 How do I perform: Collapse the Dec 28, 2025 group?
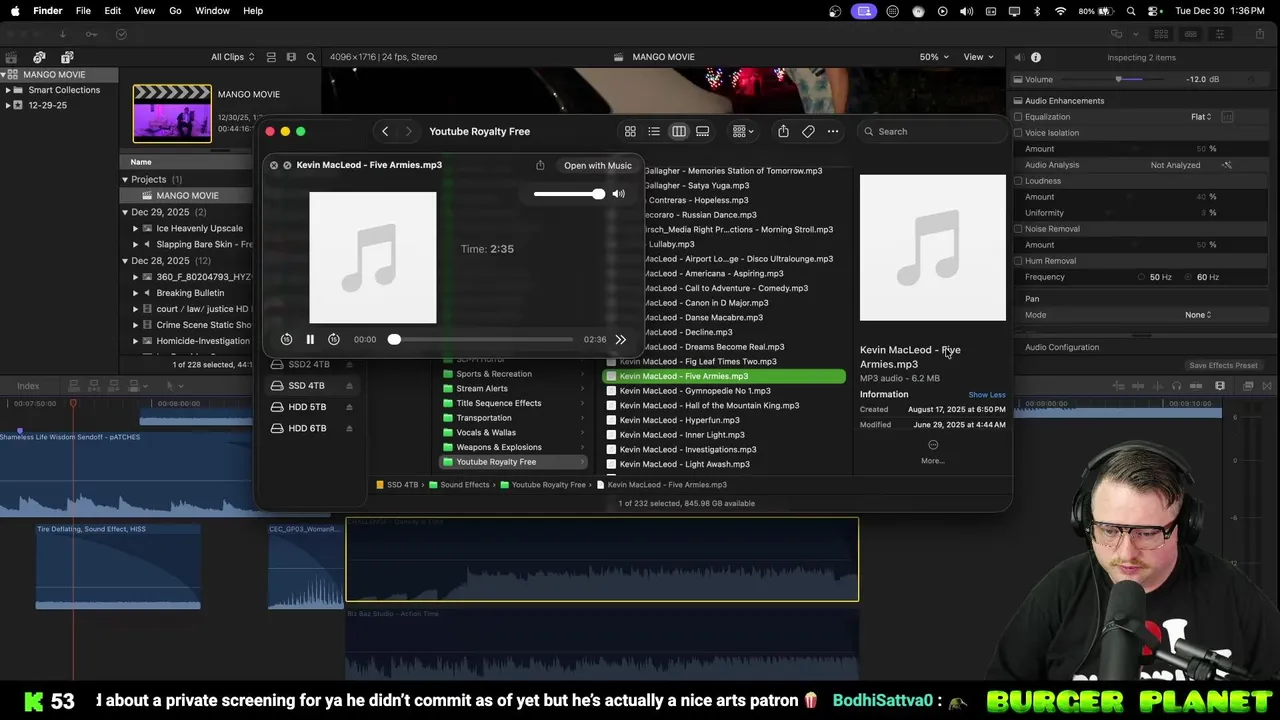(x=125, y=261)
